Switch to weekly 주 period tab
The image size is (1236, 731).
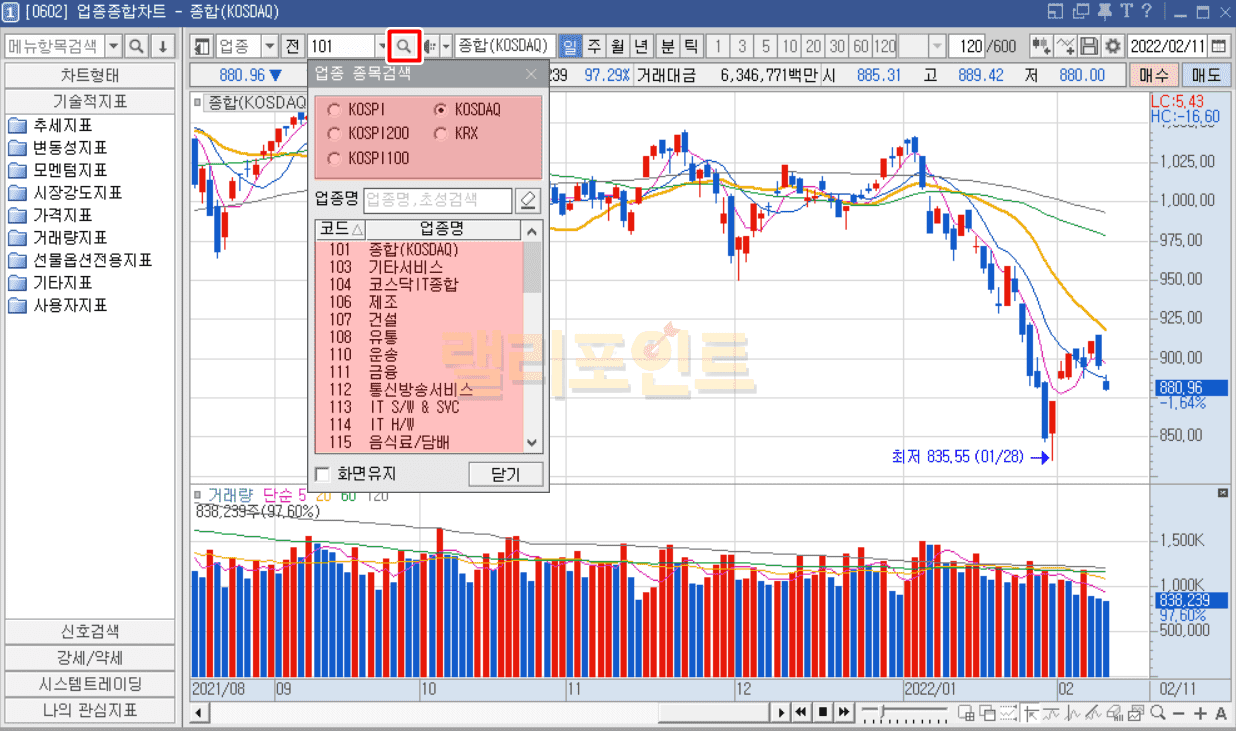594,46
